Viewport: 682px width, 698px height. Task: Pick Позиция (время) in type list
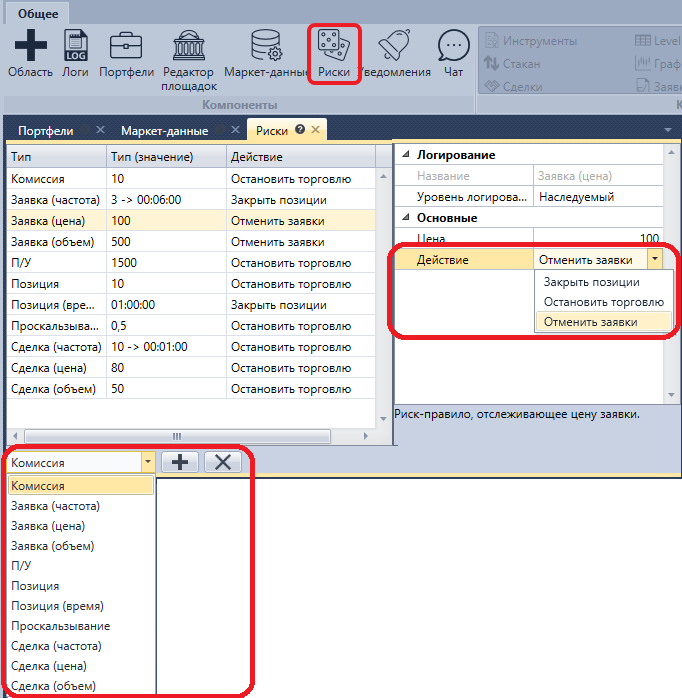pos(81,606)
